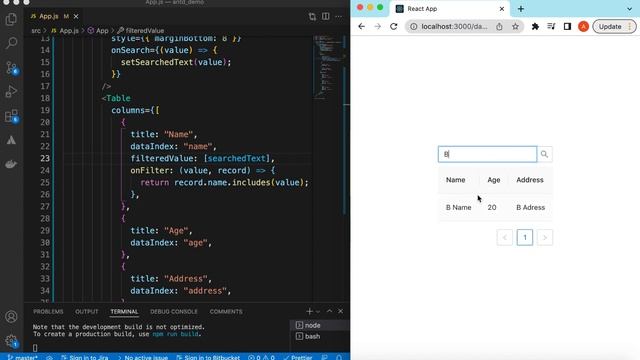
Task: Click the npm run build link in terminal
Action: 176,334
